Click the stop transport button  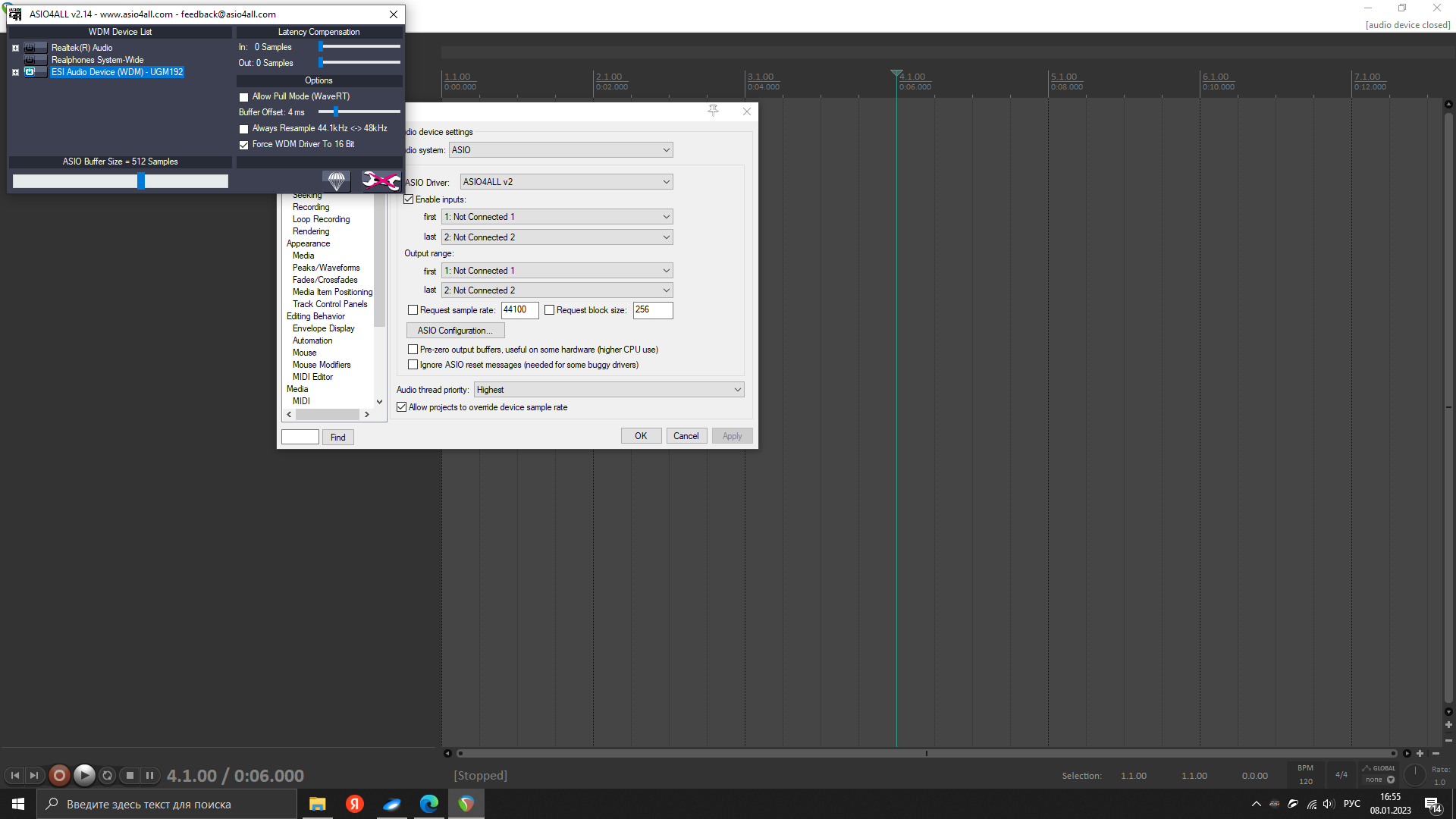130,776
